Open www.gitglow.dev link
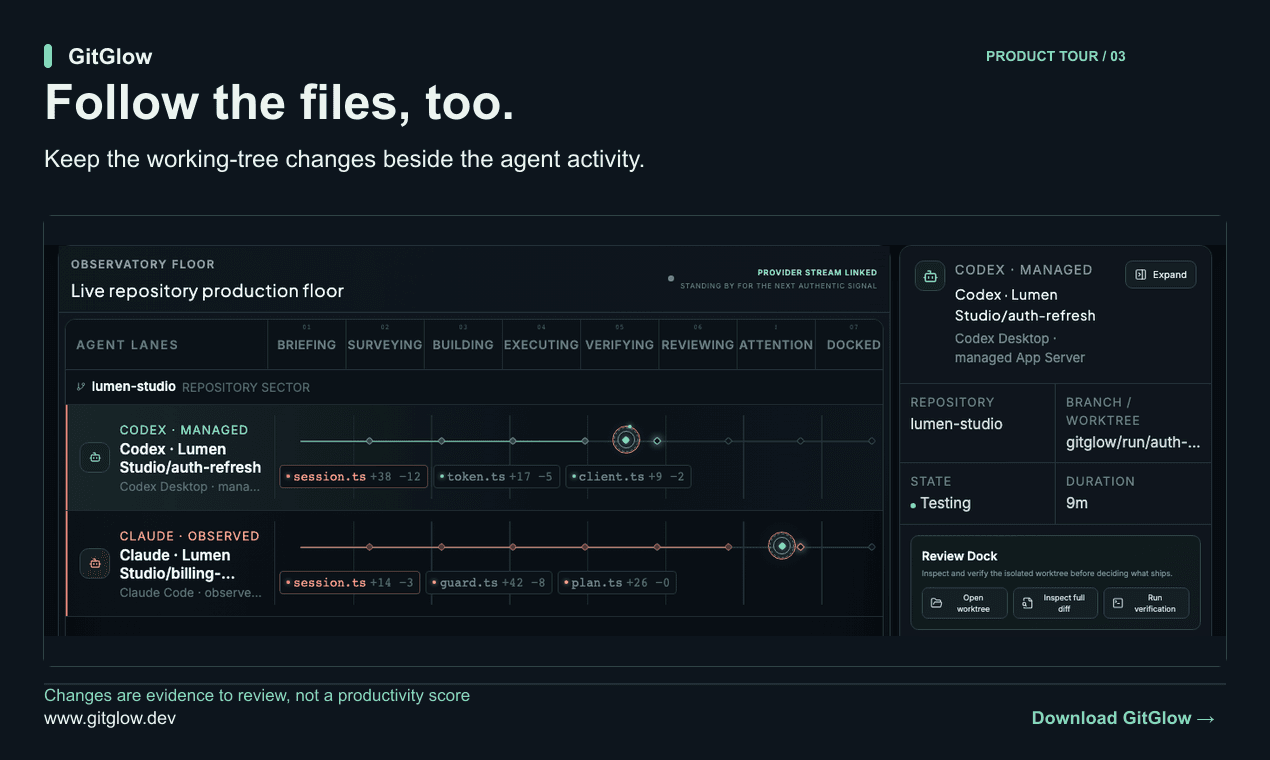1270x760 pixels. [110, 718]
